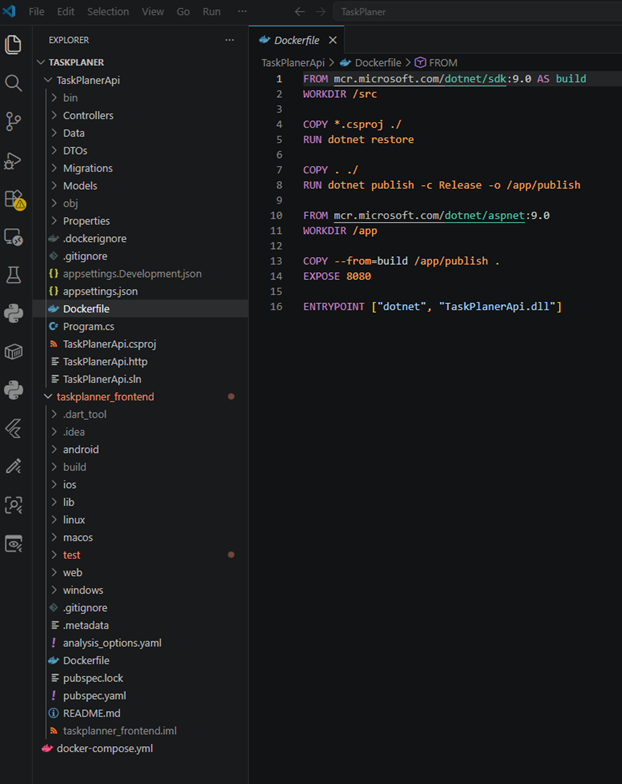Open the Remote Explorer icon
This screenshot has height=784, width=622.
click(x=14, y=237)
